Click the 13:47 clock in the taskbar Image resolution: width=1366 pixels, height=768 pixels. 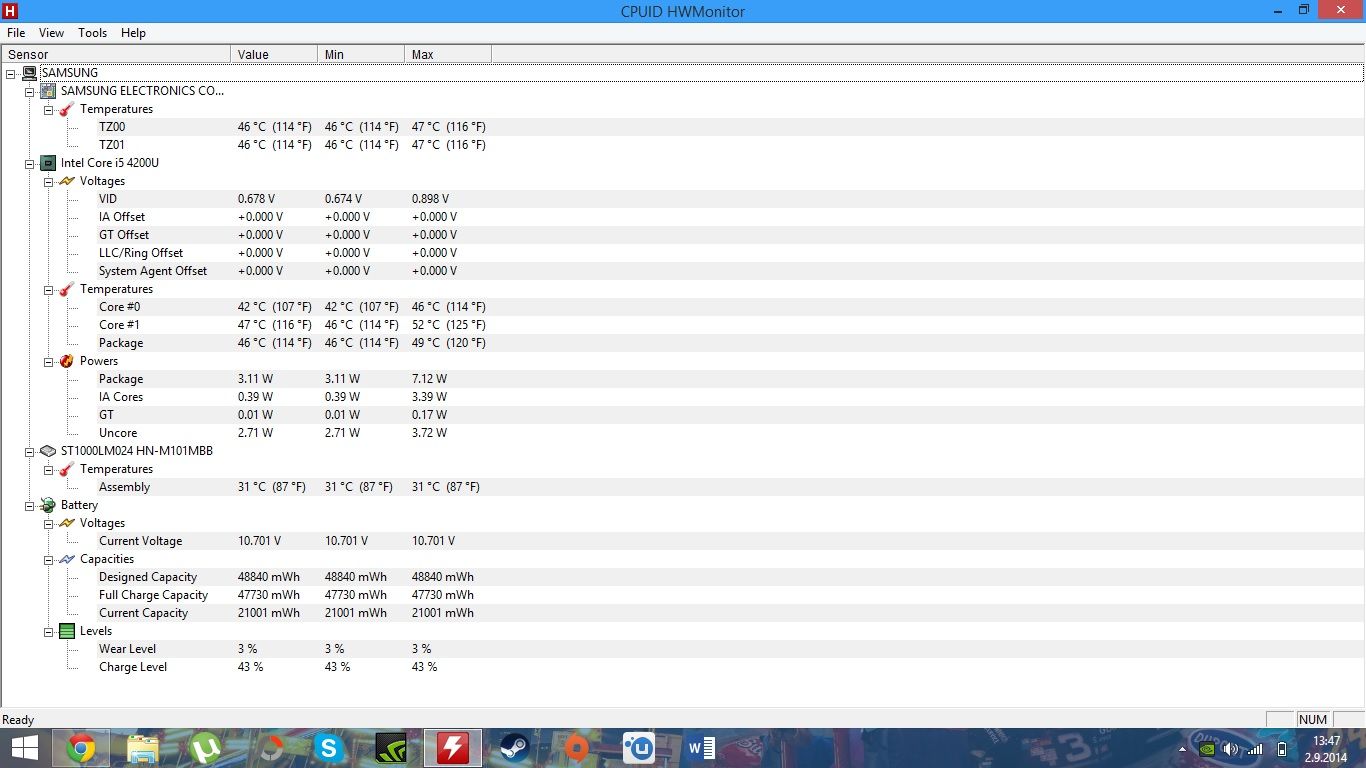tap(1326, 741)
